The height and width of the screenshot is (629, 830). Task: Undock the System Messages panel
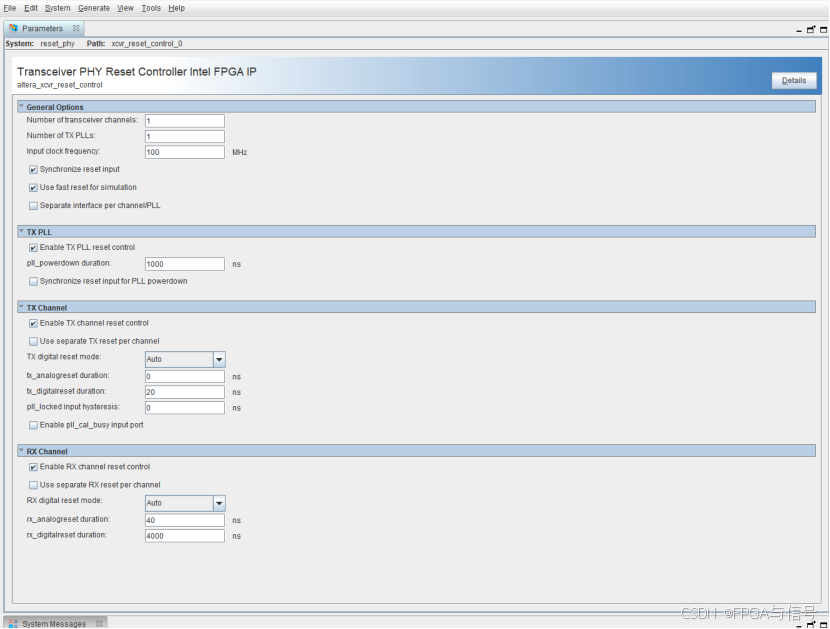click(x=810, y=624)
